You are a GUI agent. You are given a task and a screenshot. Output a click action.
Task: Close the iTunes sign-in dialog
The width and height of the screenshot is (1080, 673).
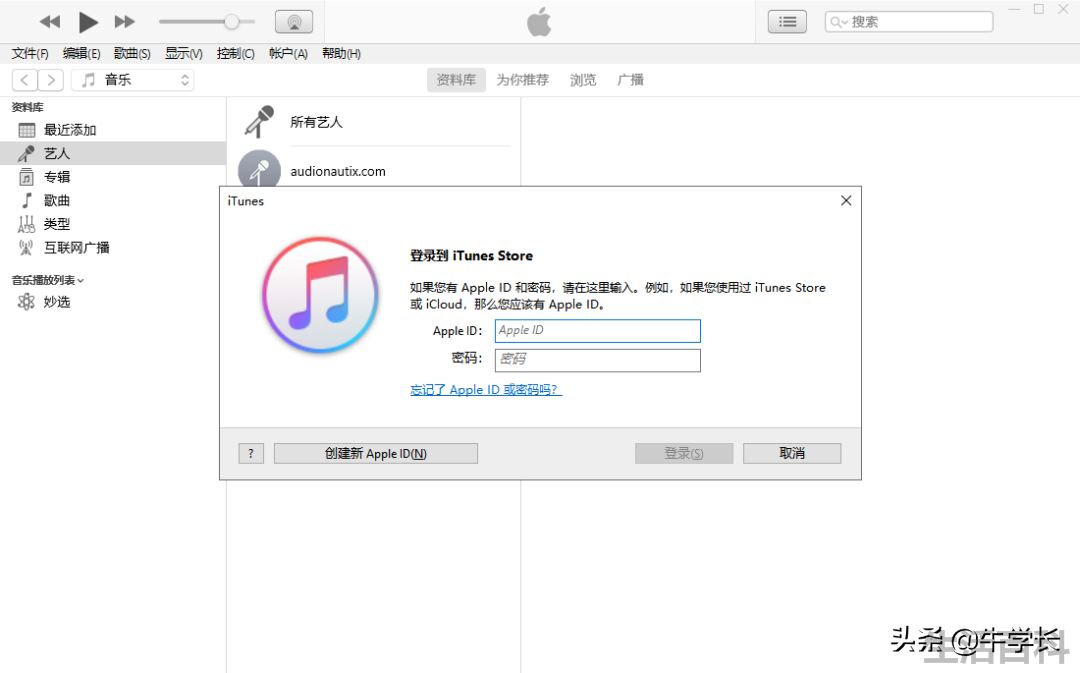click(846, 200)
